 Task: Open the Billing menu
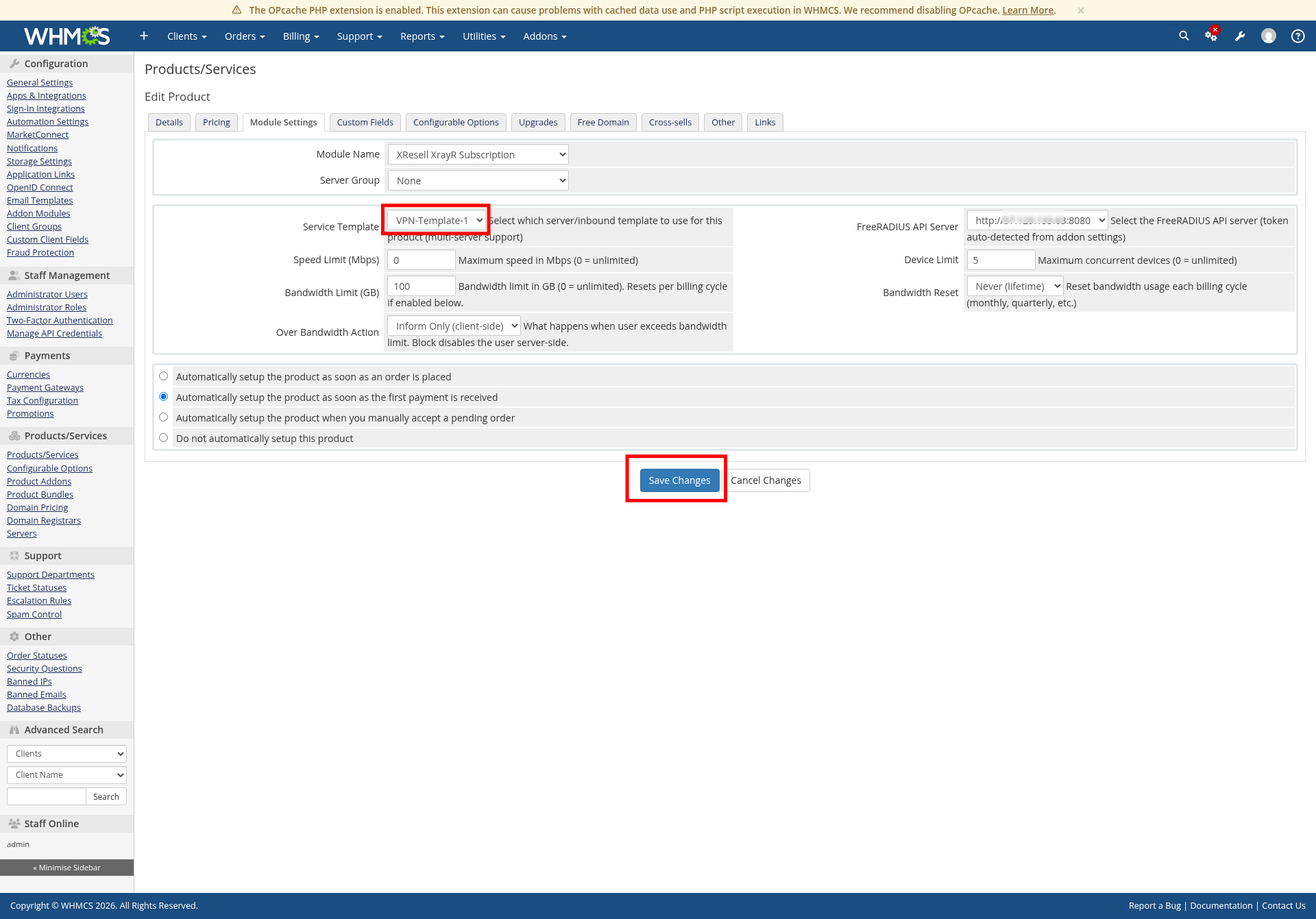point(301,36)
